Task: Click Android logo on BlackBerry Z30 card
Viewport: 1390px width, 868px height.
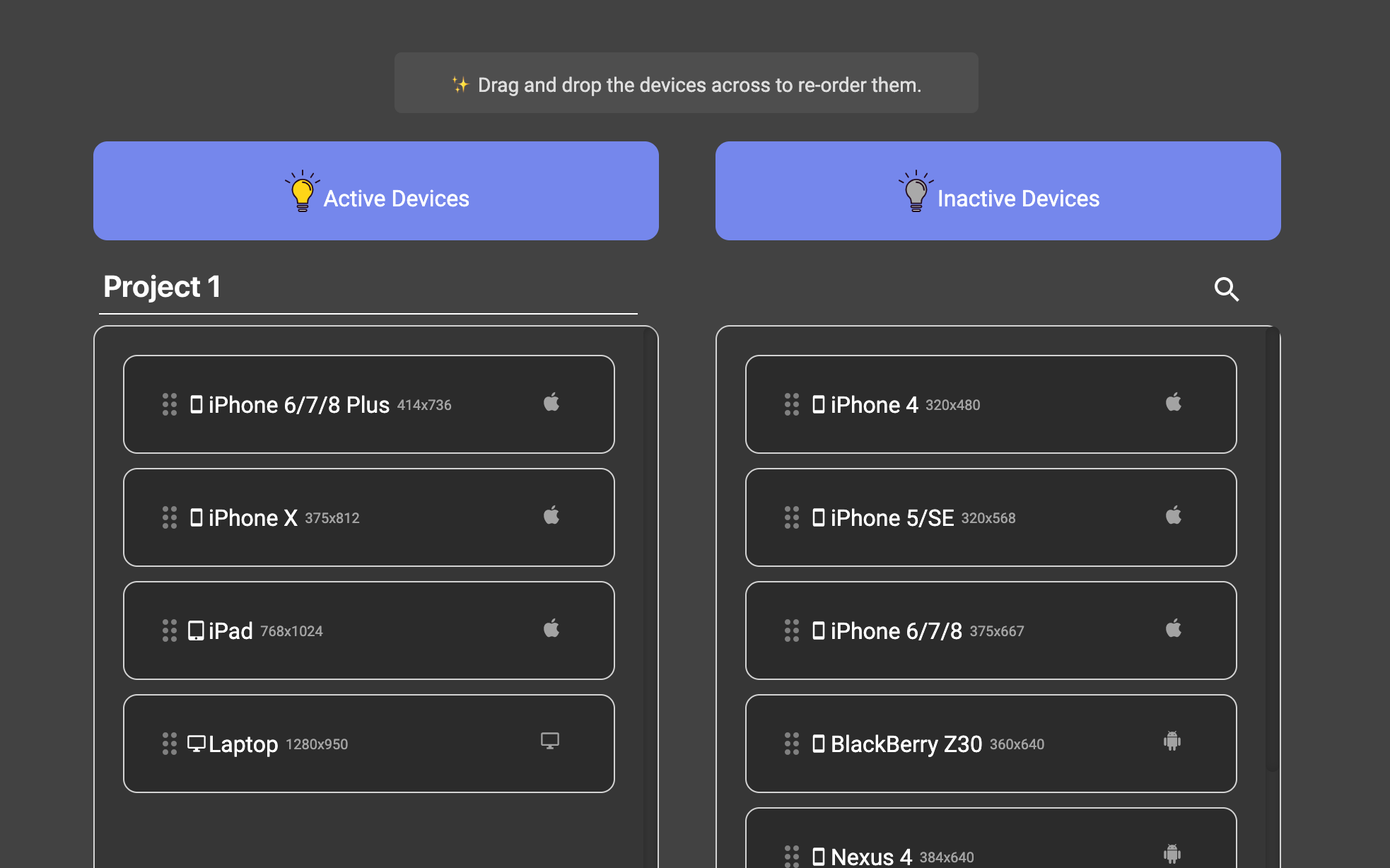Action: click(x=1172, y=741)
